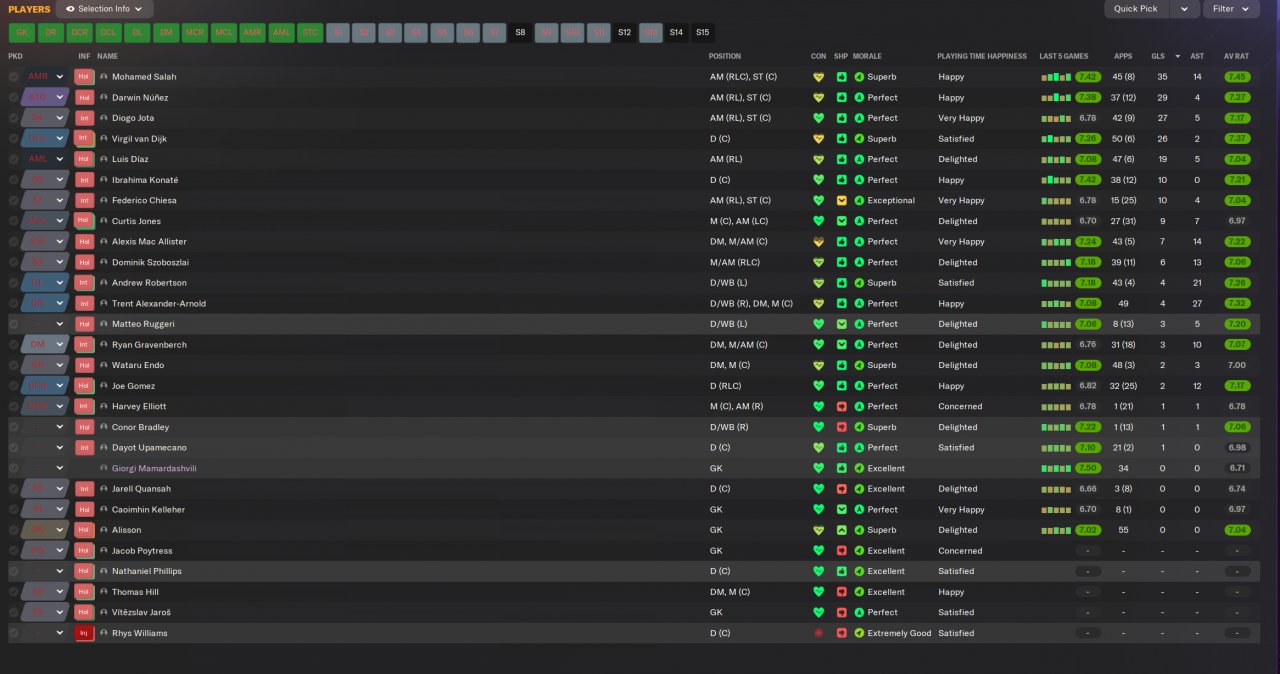Toggle the picked checkmark for Matteo Ruggeri
Image resolution: width=1280 pixels, height=674 pixels.
[14, 324]
